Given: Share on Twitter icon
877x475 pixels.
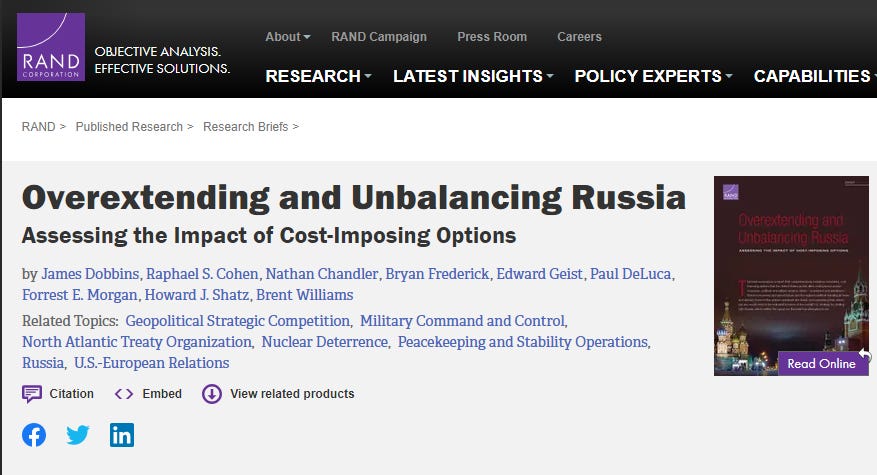Looking at the screenshot, I should click(x=78, y=435).
